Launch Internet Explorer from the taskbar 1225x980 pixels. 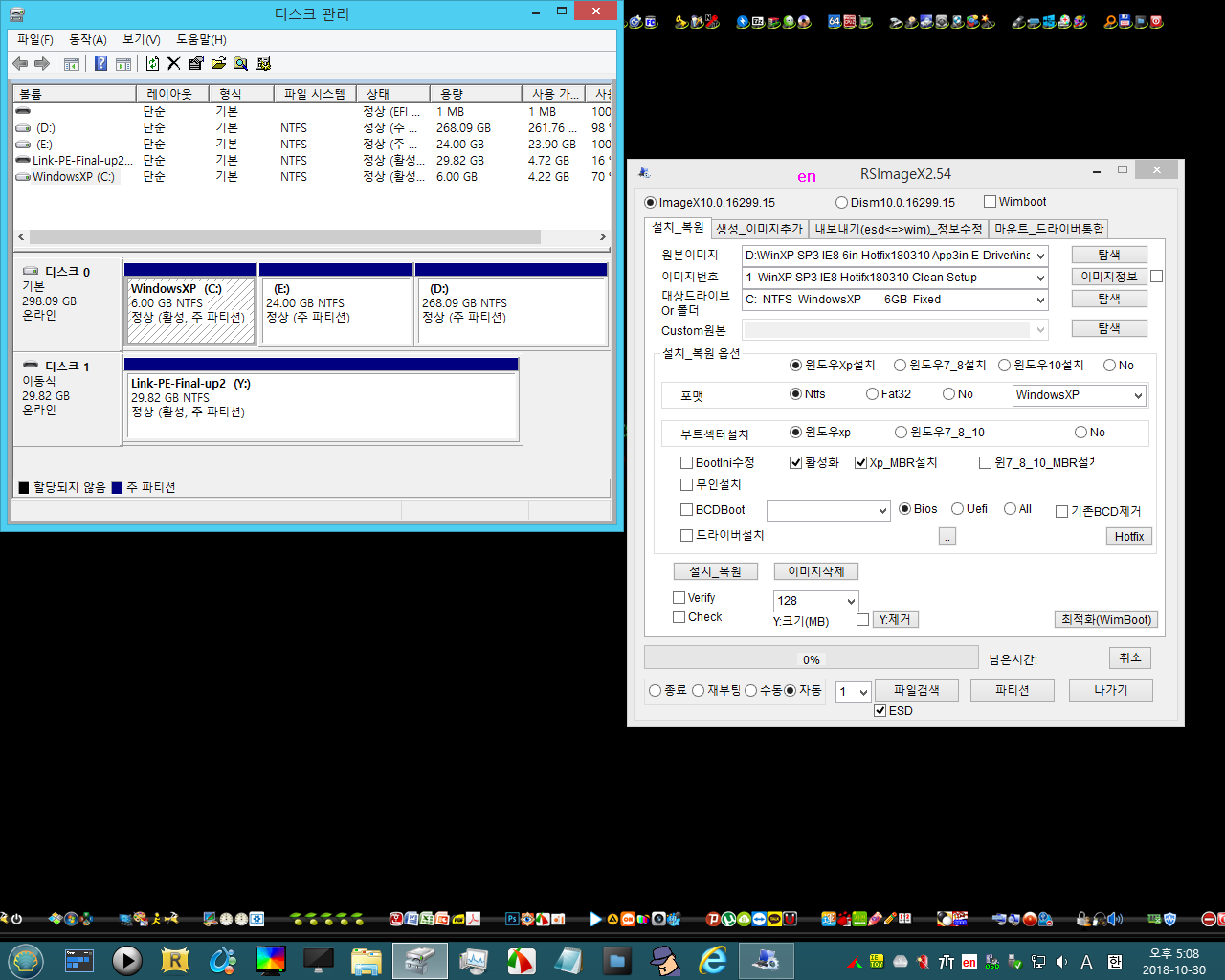coord(712,960)
